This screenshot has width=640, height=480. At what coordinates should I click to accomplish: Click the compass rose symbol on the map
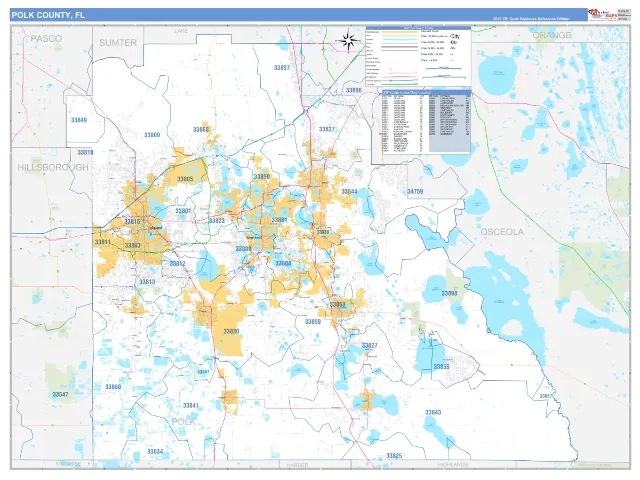[348, 41]
